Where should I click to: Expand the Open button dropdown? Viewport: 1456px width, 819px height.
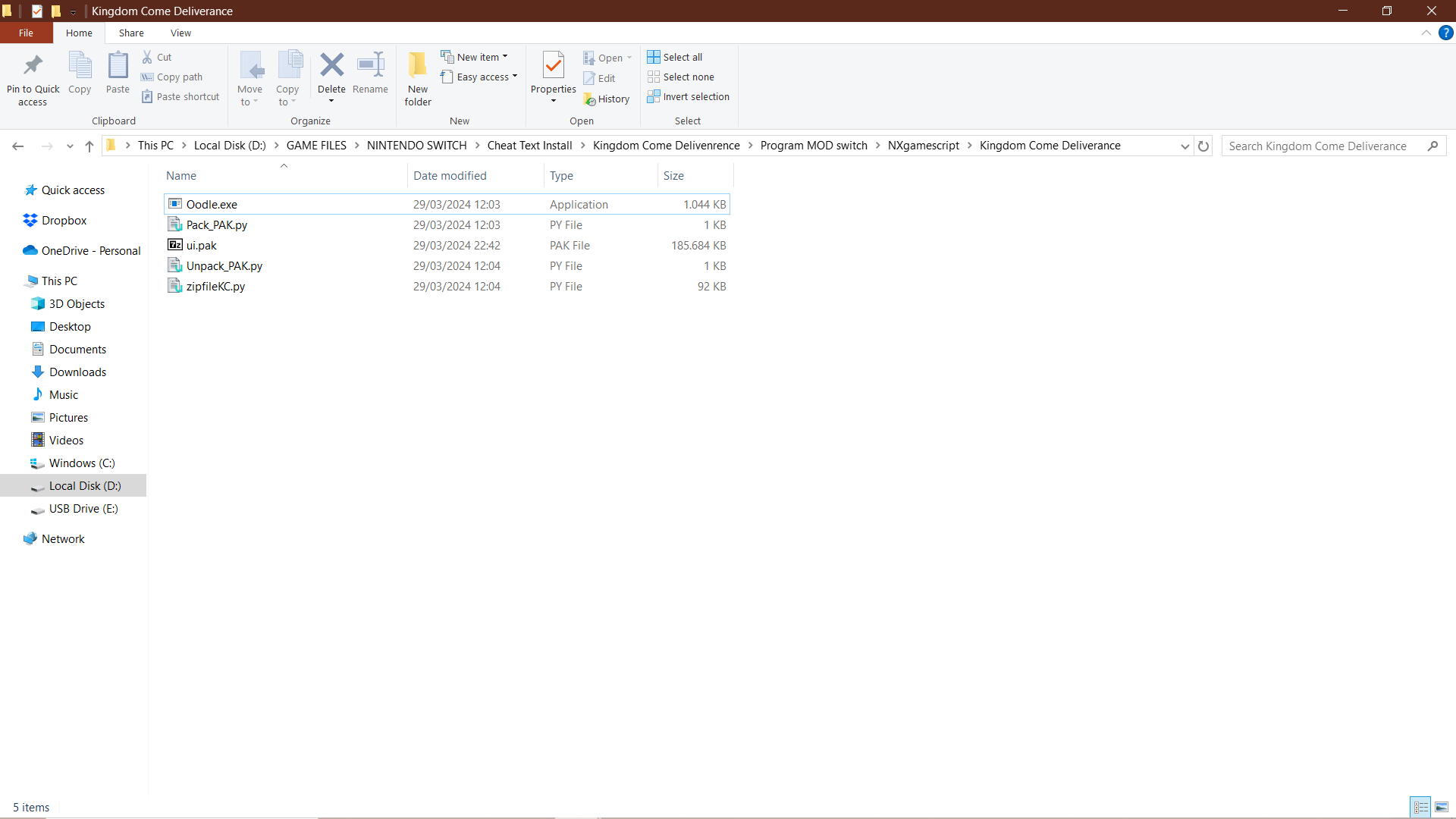(x=629, y=58)
